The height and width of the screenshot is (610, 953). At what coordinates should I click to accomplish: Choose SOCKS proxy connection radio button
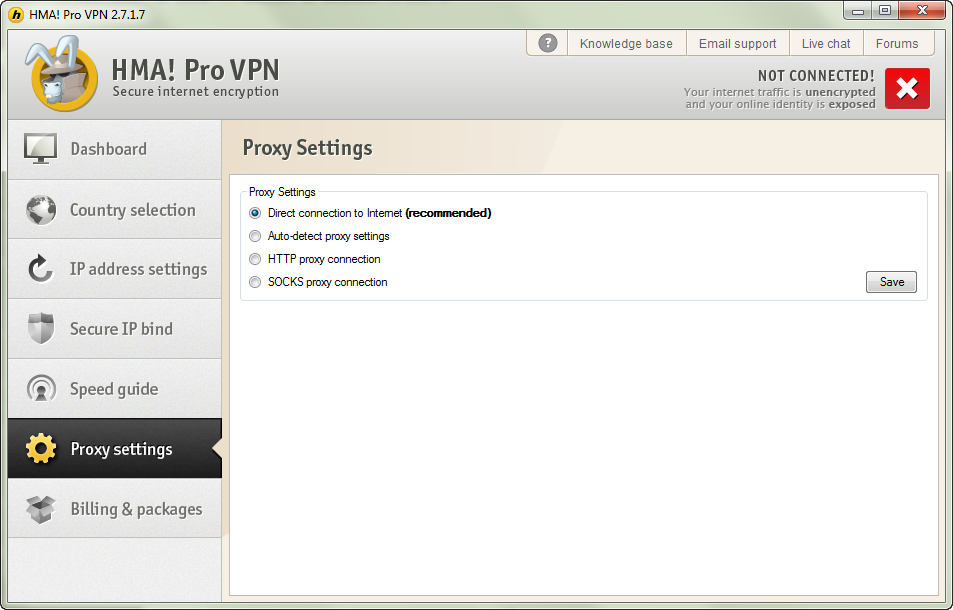(255, 283)
